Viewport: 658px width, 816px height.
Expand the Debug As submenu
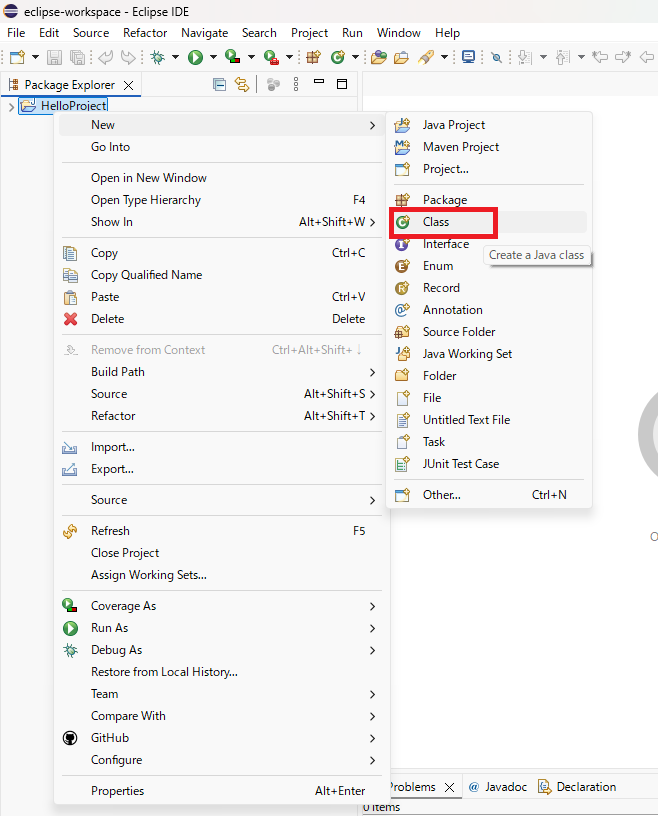pyautogui.click(x=222, y=650)
